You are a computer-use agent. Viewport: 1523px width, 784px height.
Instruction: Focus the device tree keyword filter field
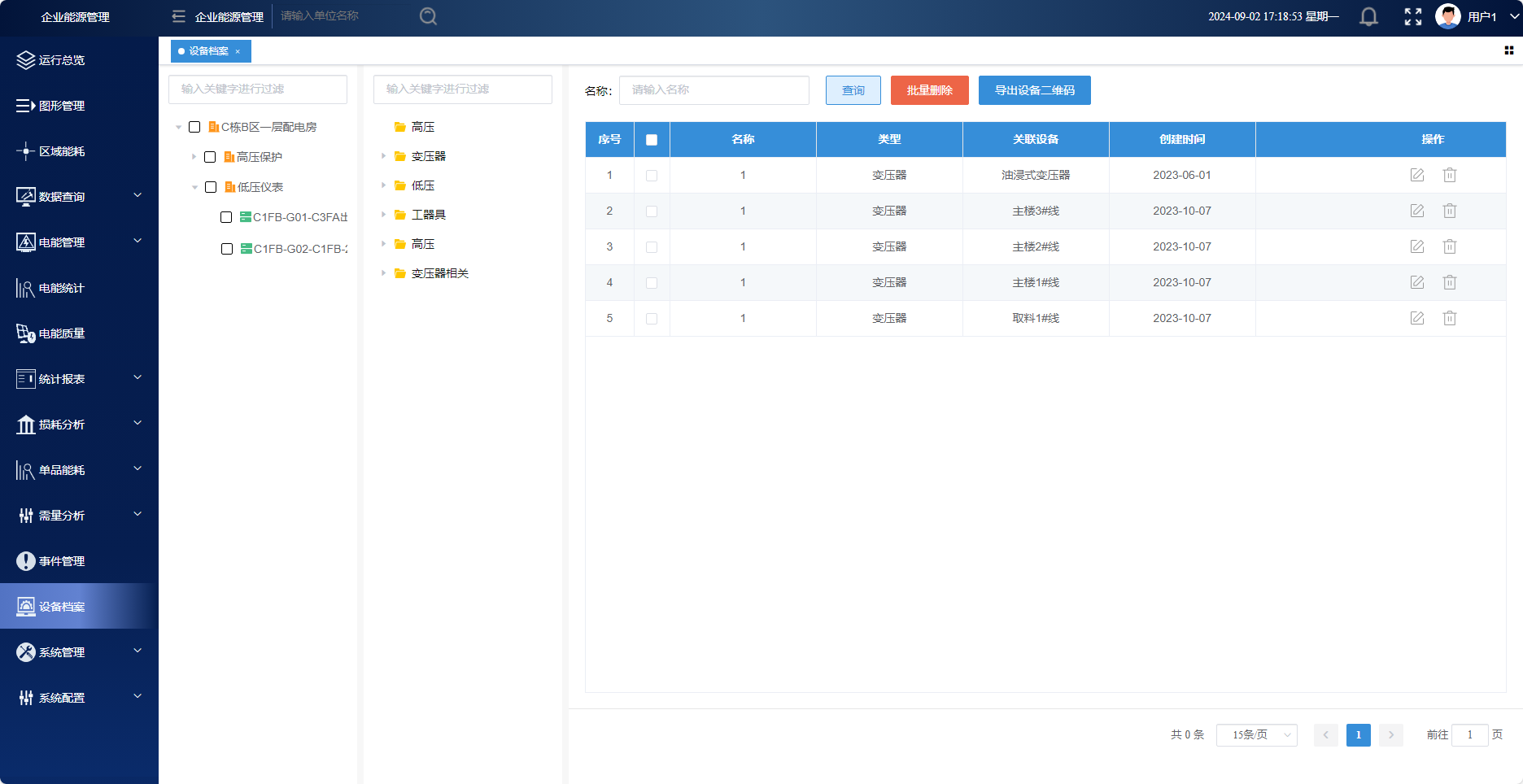257,89
